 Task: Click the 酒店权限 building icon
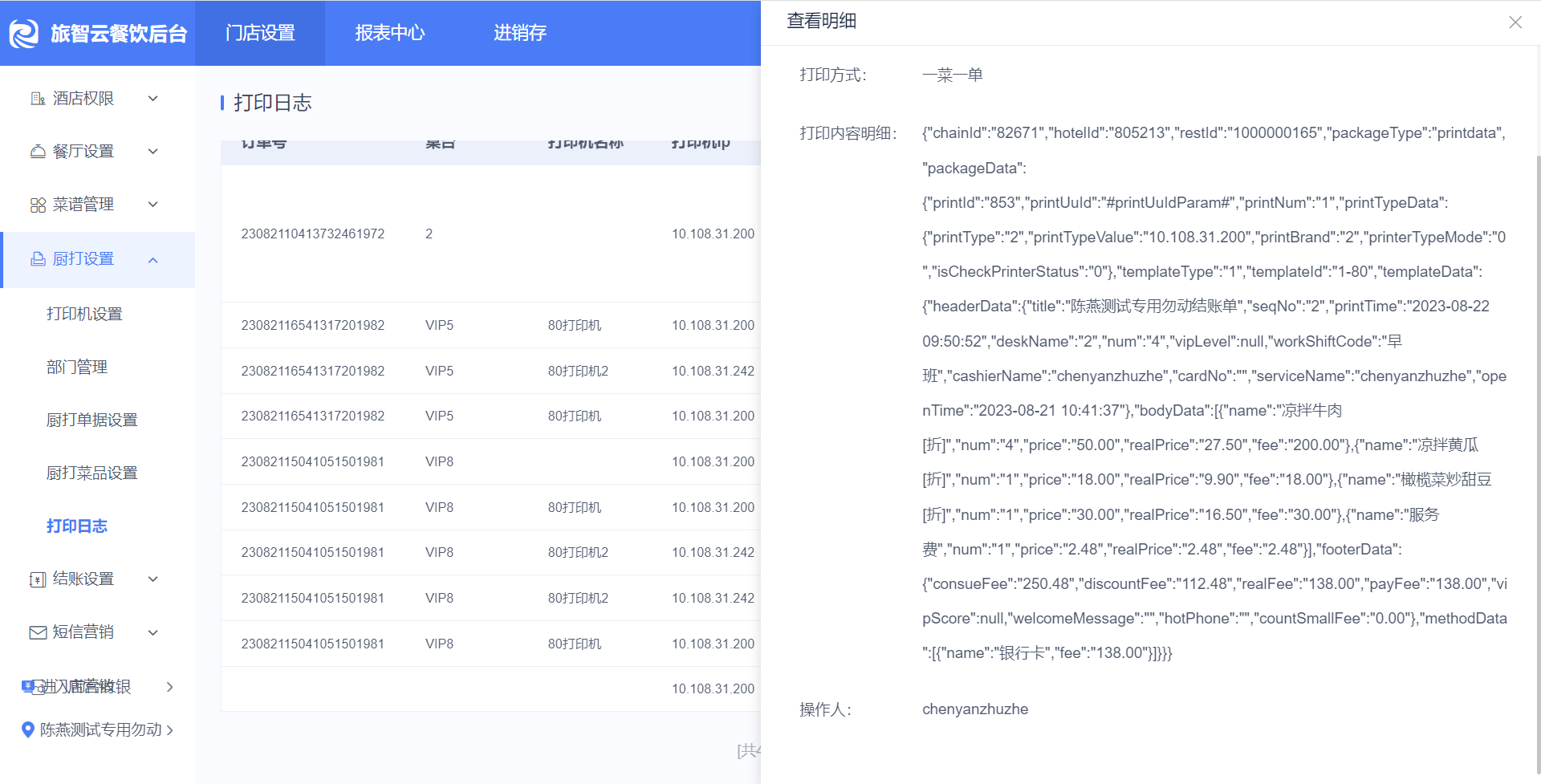point(38,99)
